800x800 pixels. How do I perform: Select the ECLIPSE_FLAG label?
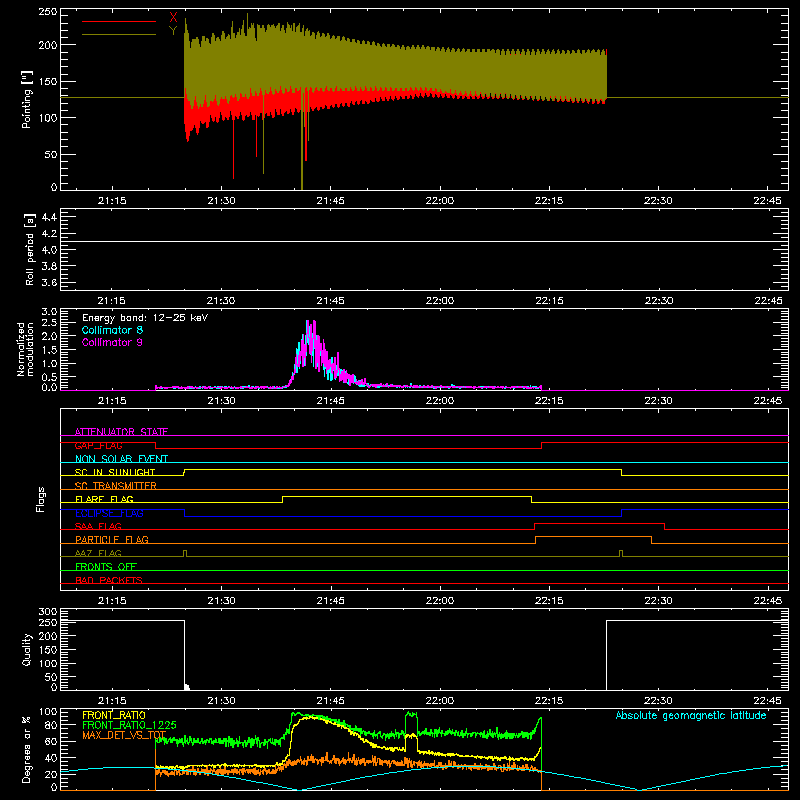109,513
